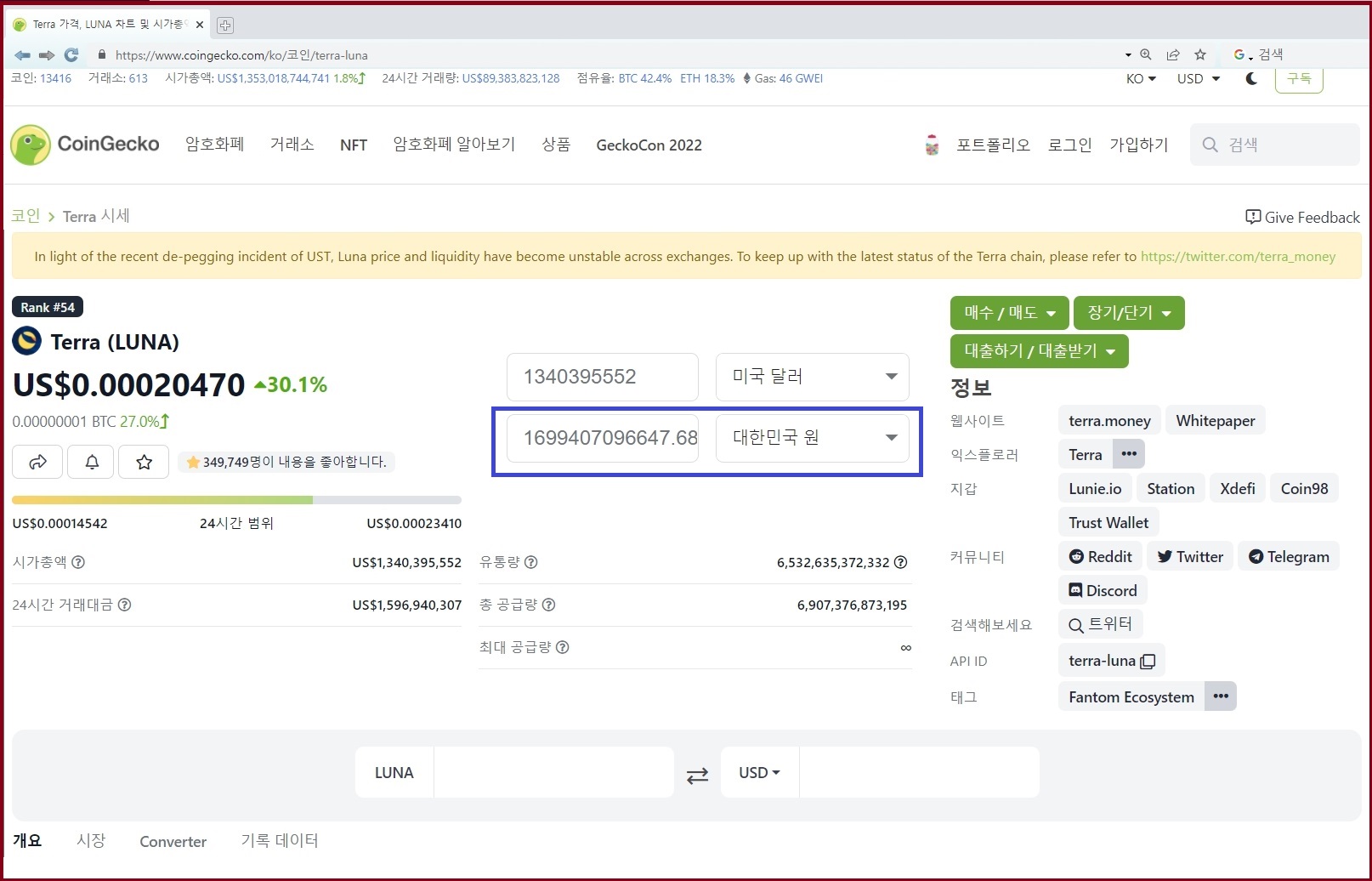
Task: Toggle favorite star button for Terra
Action: click(x=145, y=462)
